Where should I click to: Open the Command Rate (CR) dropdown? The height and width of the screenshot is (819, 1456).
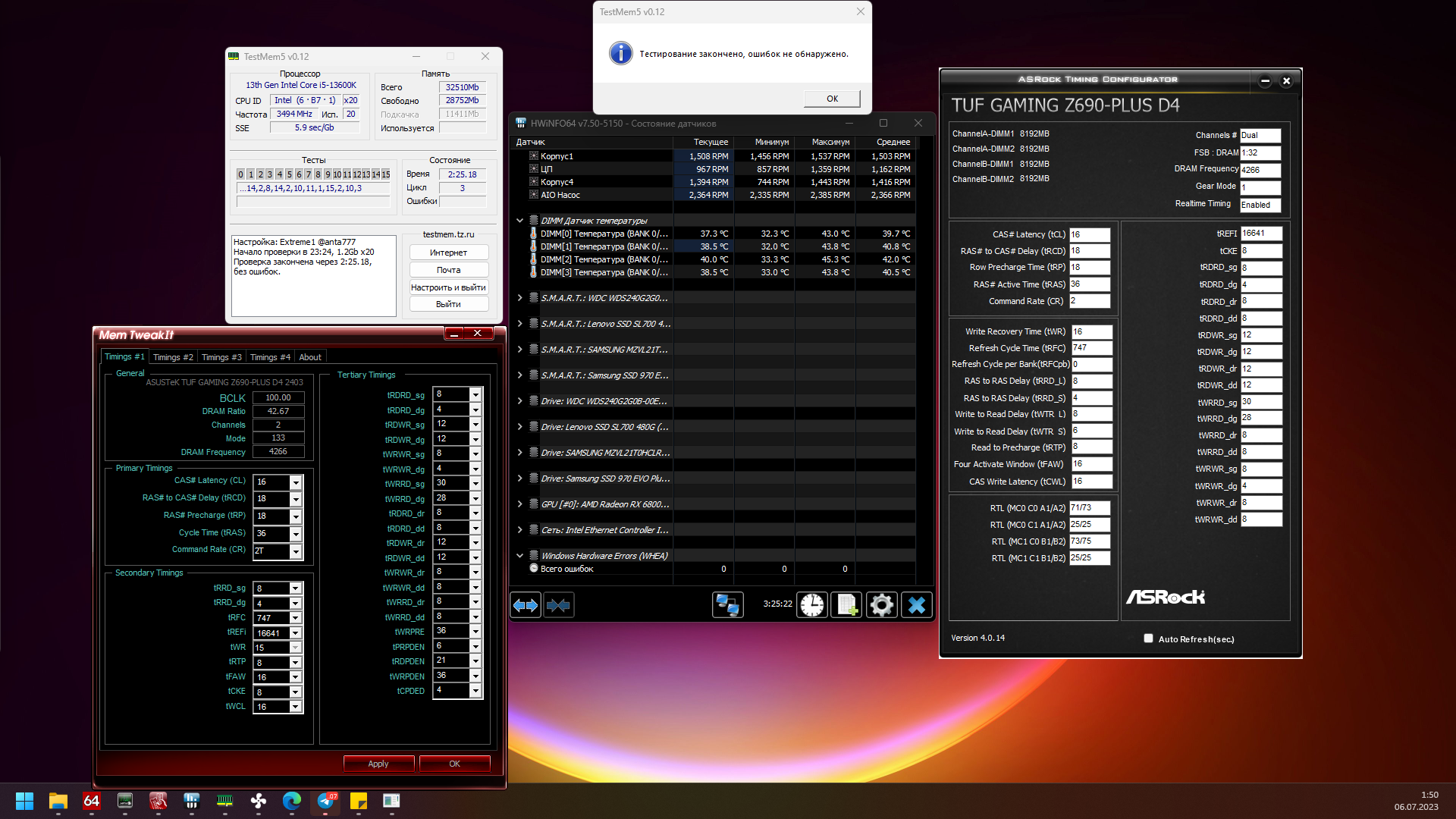pyautogui.click(x=296, y=551)
